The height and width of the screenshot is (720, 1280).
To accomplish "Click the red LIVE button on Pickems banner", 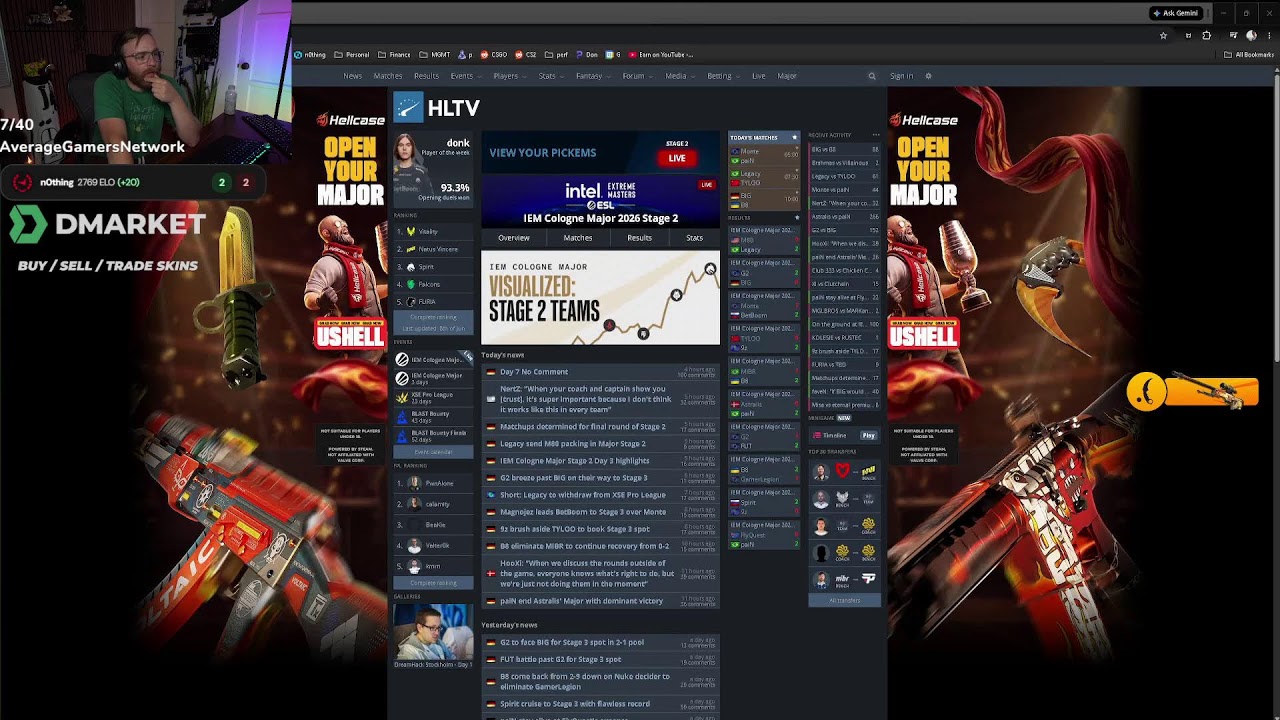I will (x=677, y=158).
